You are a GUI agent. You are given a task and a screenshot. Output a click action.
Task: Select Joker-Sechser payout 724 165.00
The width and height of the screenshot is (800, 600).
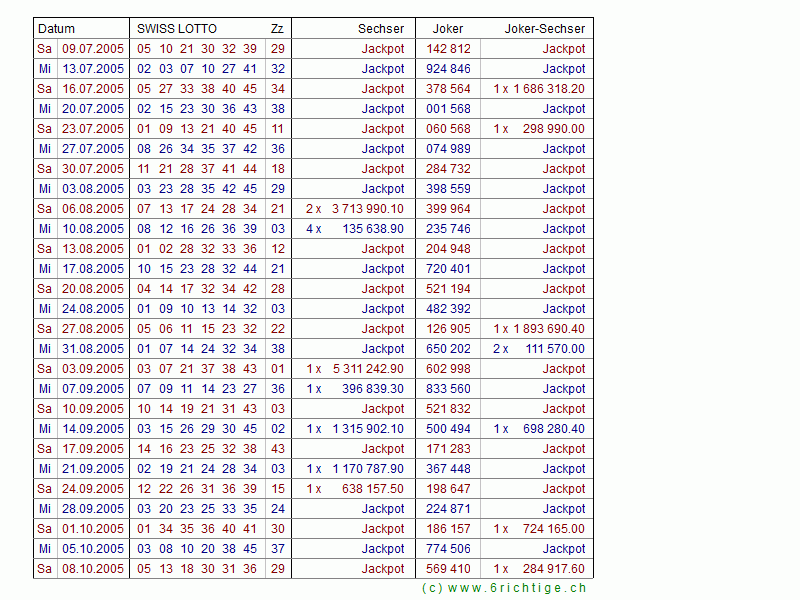coord(553,529)
